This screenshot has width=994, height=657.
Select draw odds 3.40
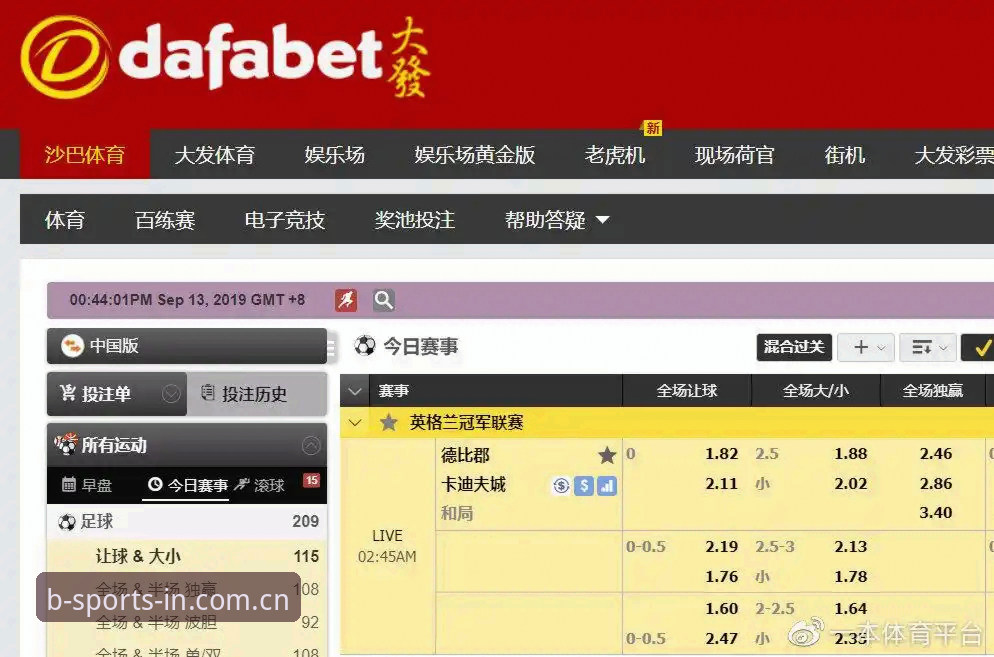(936, 512)
